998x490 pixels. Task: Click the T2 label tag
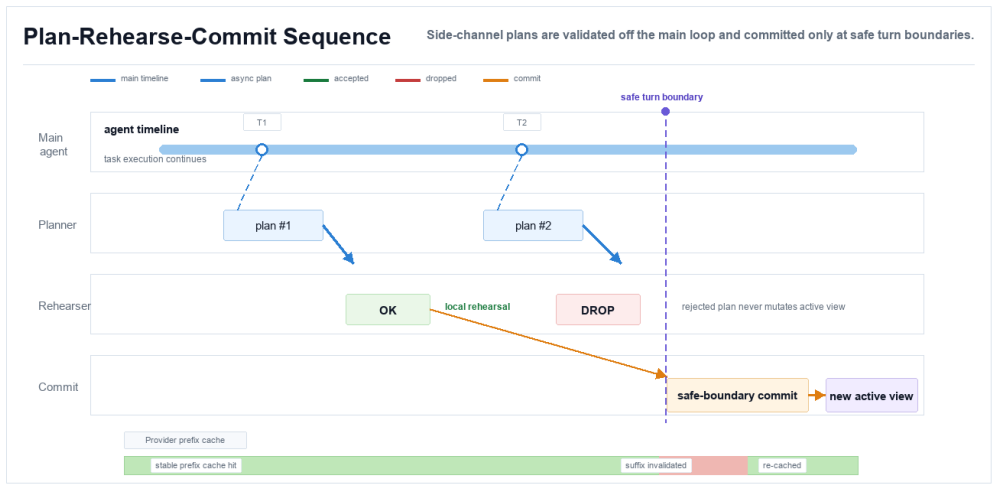[x=522, y=122]
